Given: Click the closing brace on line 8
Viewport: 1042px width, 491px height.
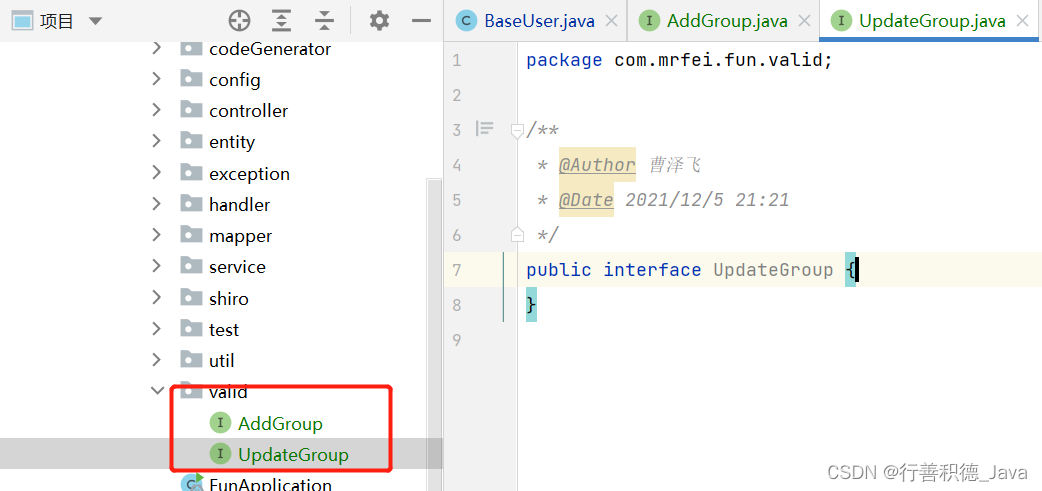Looking at the screenshot, I should [531, 304].
